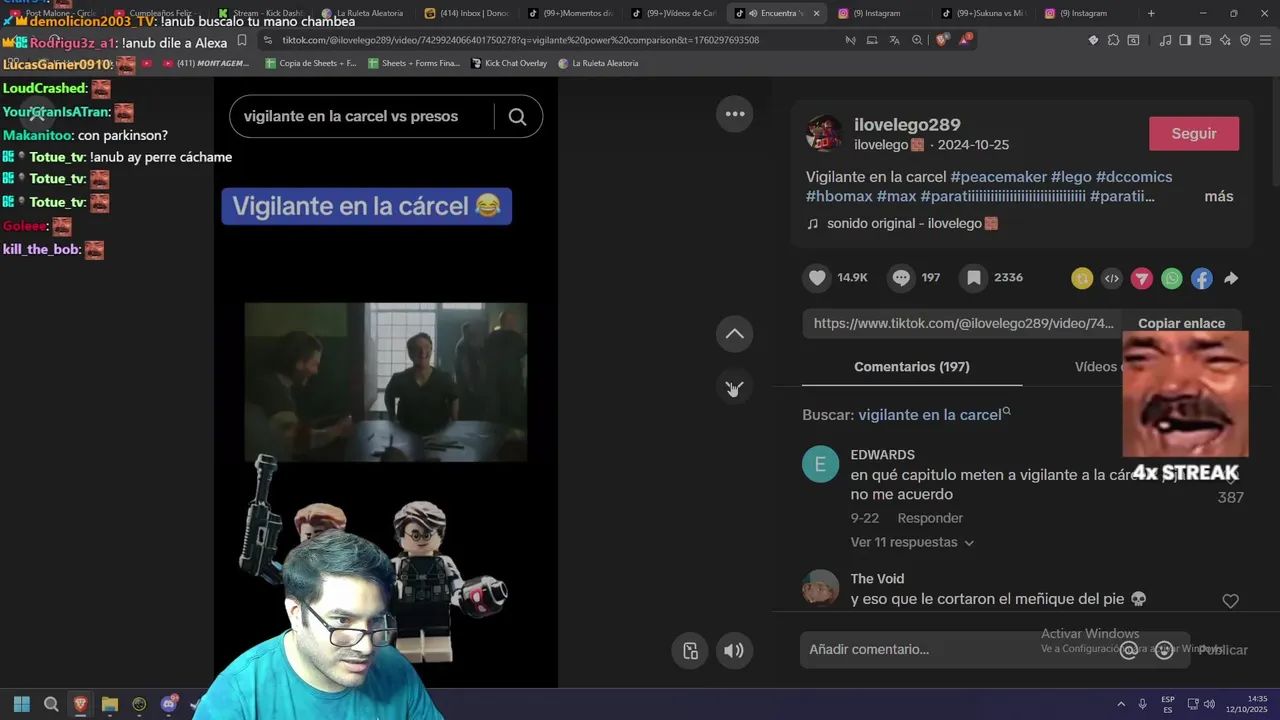This screenshot has height=720, width=1280.
Task: Expand description with 'más'
Action: coord(1219,197)
